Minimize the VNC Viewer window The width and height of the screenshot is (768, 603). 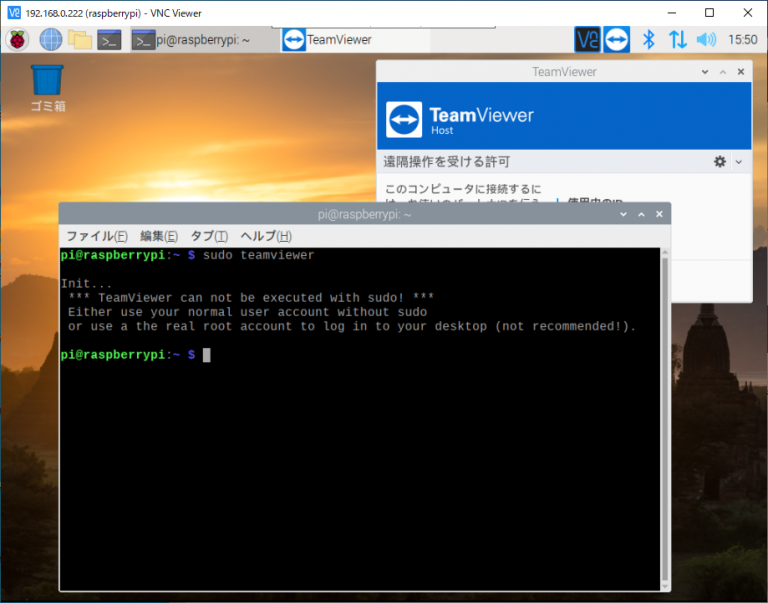(x=672, y=13)
